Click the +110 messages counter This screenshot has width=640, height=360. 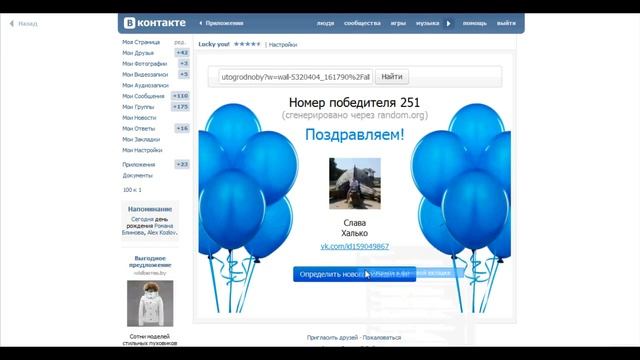click(x=180, y=96)
